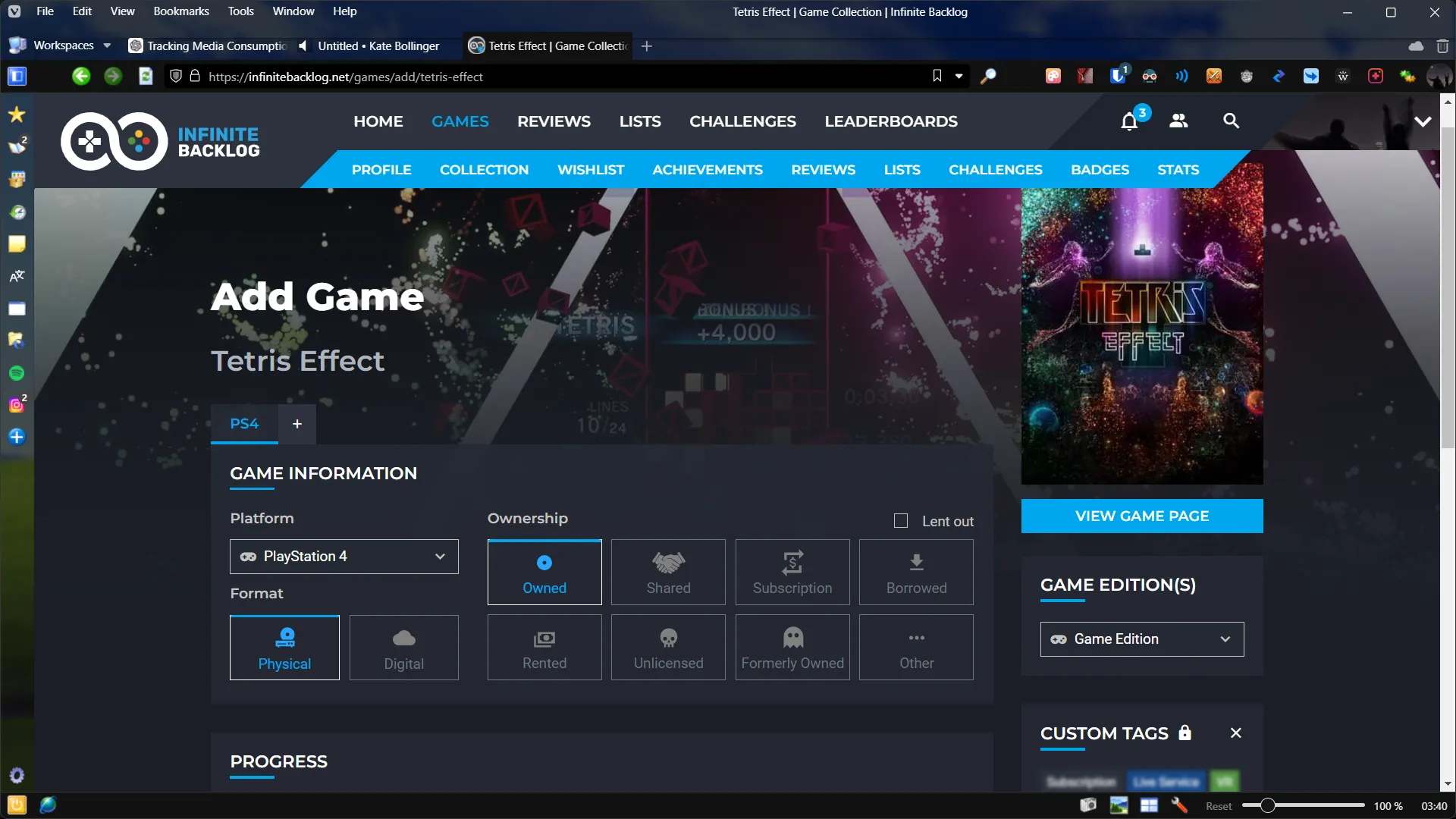Select Subscription ownership option
Viewport: 1456px width, 819px height.
click(x=792, y=573)
